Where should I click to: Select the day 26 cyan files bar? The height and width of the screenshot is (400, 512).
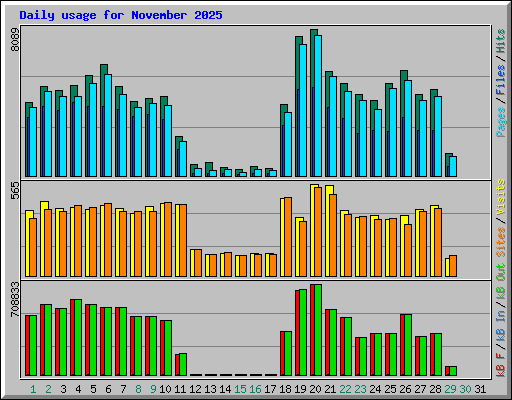click(x=408, y=128)
